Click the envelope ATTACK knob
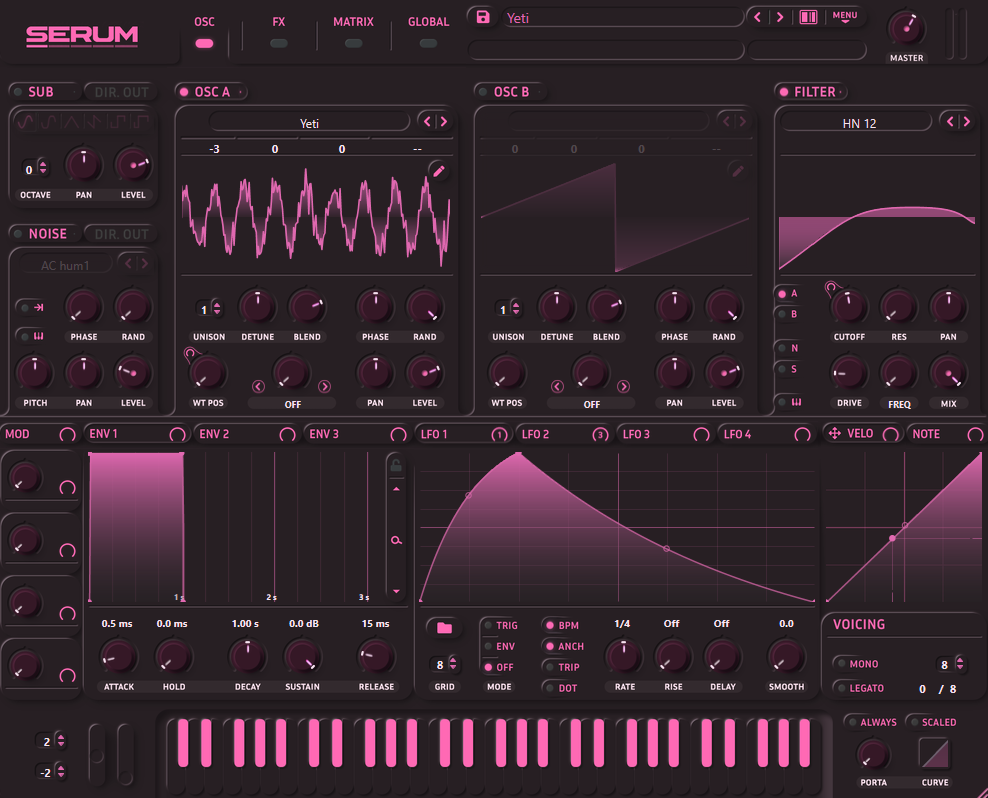Image resolution: width=988 pixels, height=798 pixels. [118, 657]
